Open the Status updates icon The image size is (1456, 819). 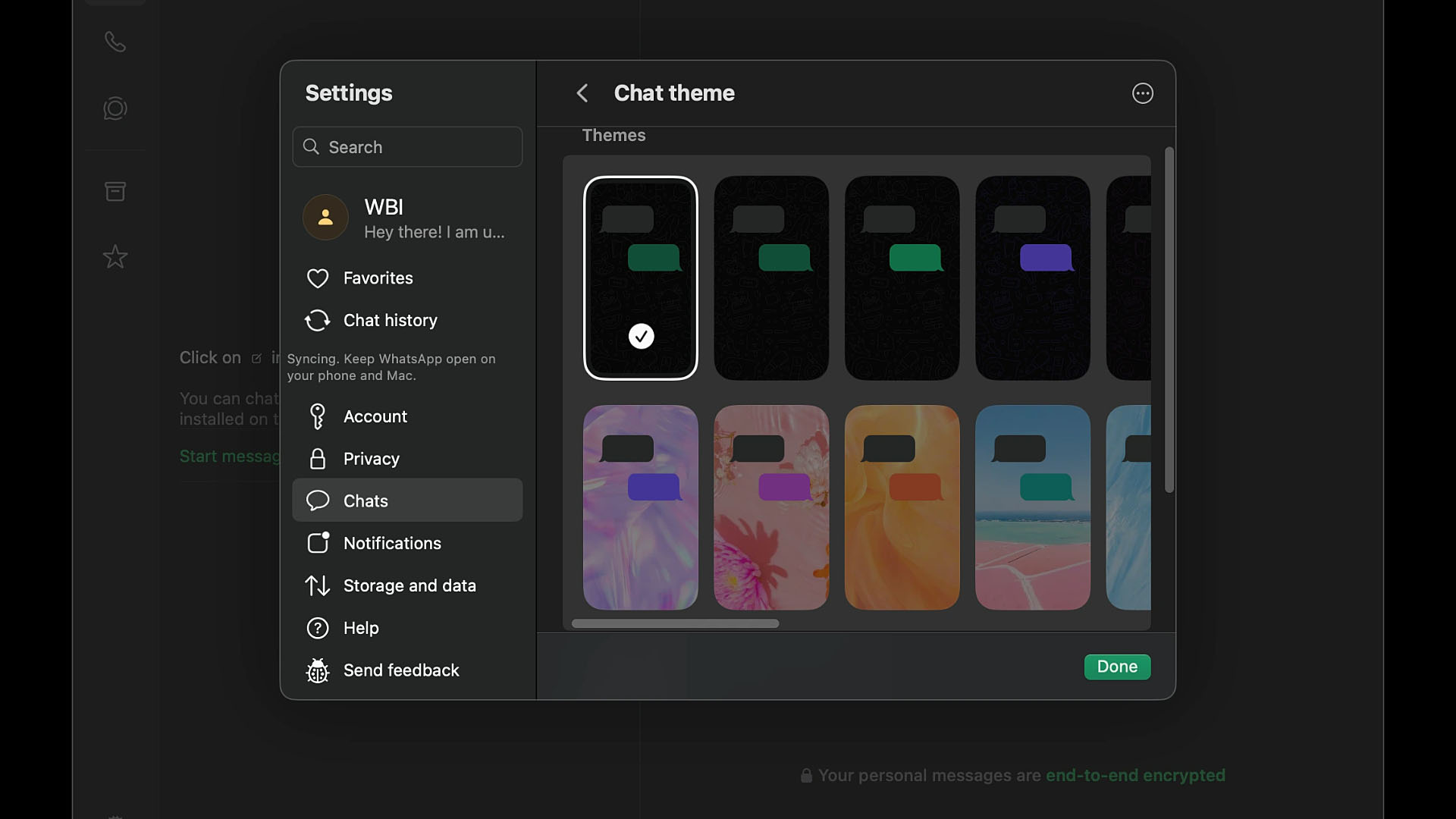tap(115, 108)
